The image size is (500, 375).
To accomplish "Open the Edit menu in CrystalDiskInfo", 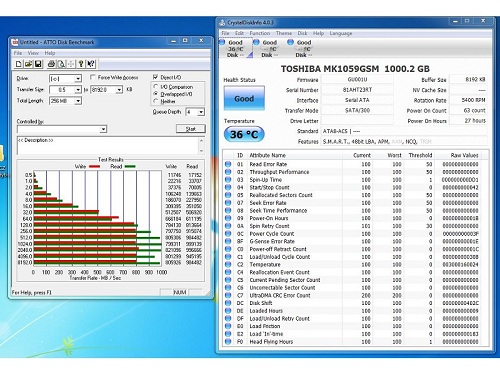I will (x=239, y=33).
